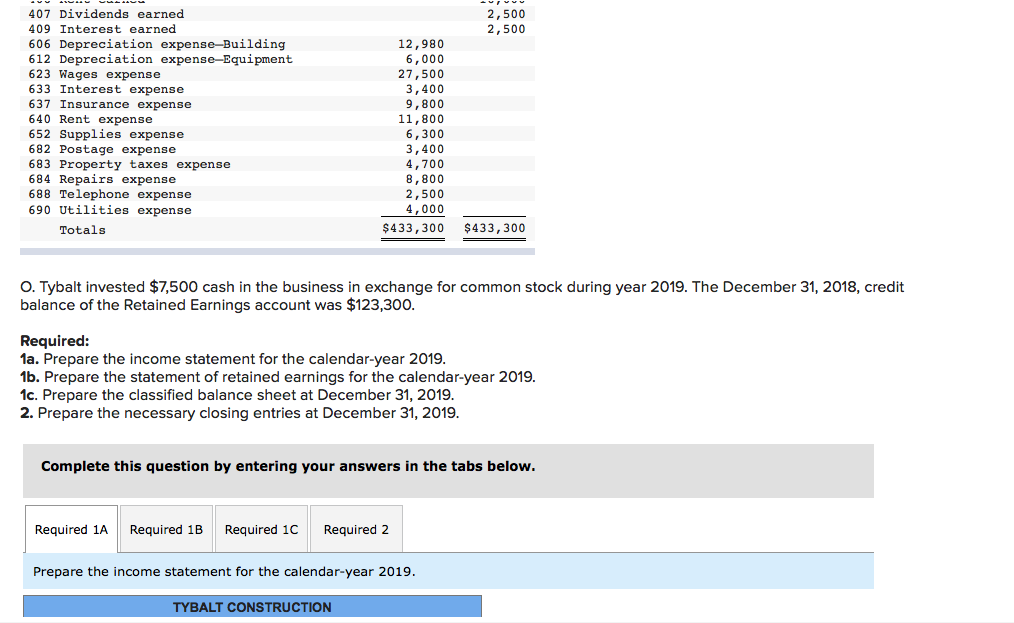Open the Required 1C tab
The width and height of the screenshot is (1014, 623).
coord(261,529)
